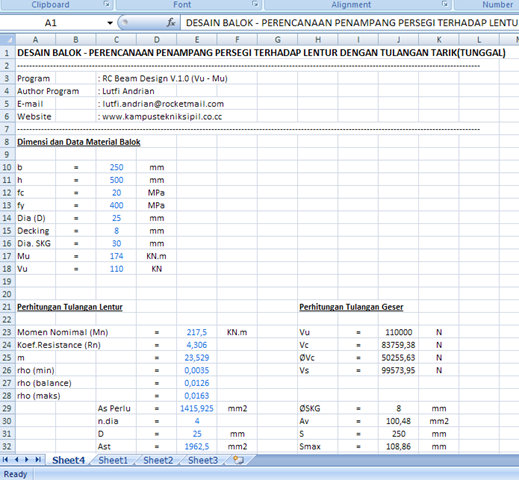This screenshot has width=519, height=480.
Task: Go to last sheet with navigation arrow
Action: click(x=38, y=460)
